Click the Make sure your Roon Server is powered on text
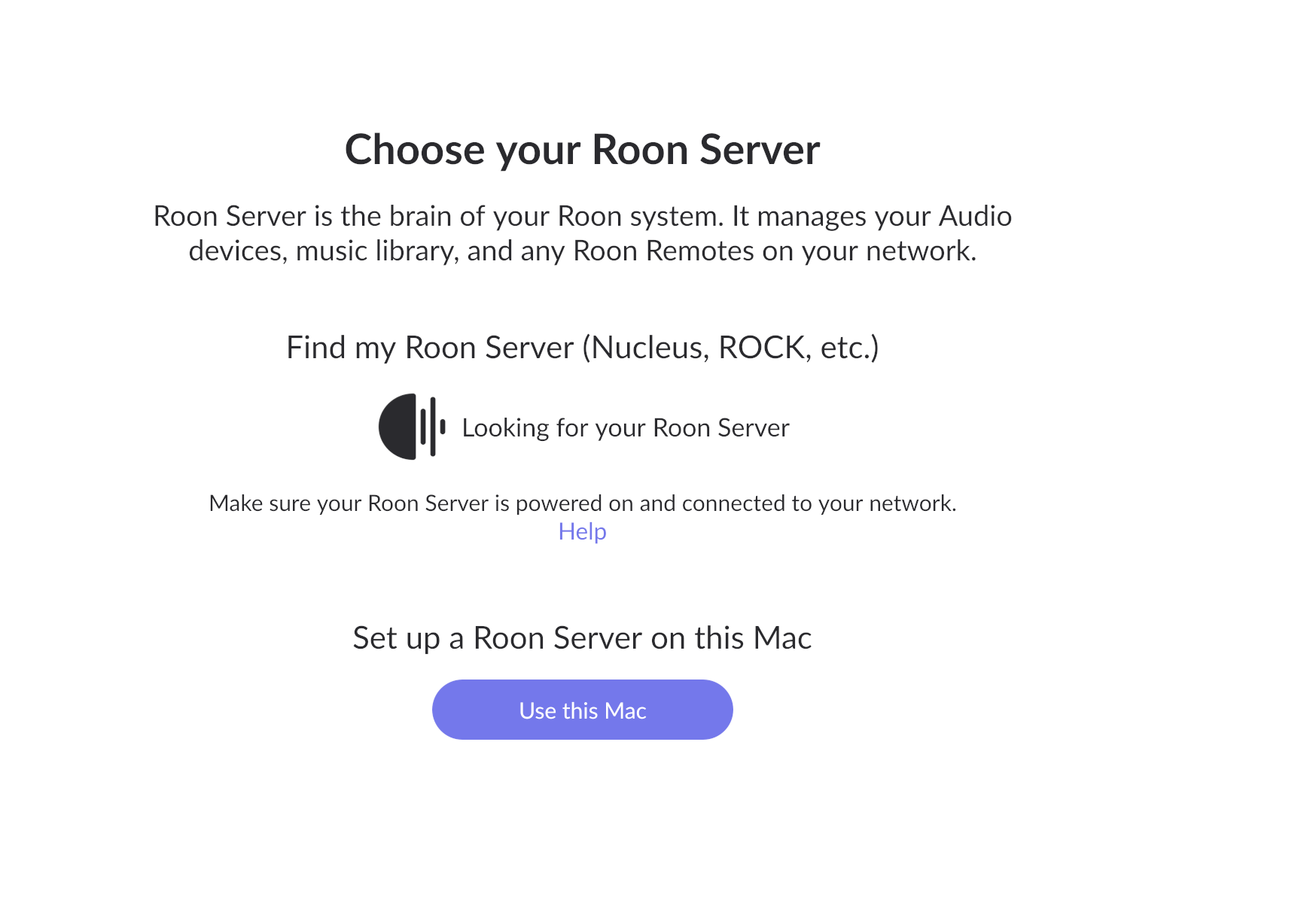 (x=582, y=503)
